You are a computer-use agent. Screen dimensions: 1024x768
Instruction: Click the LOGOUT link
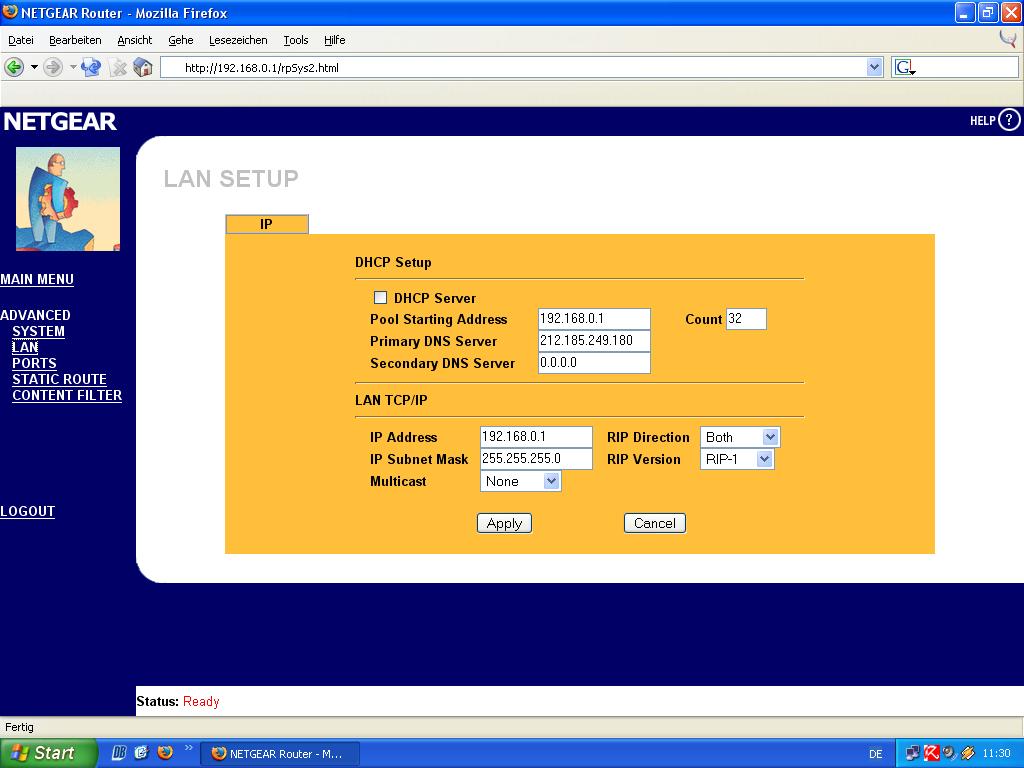tap(27, 511)
